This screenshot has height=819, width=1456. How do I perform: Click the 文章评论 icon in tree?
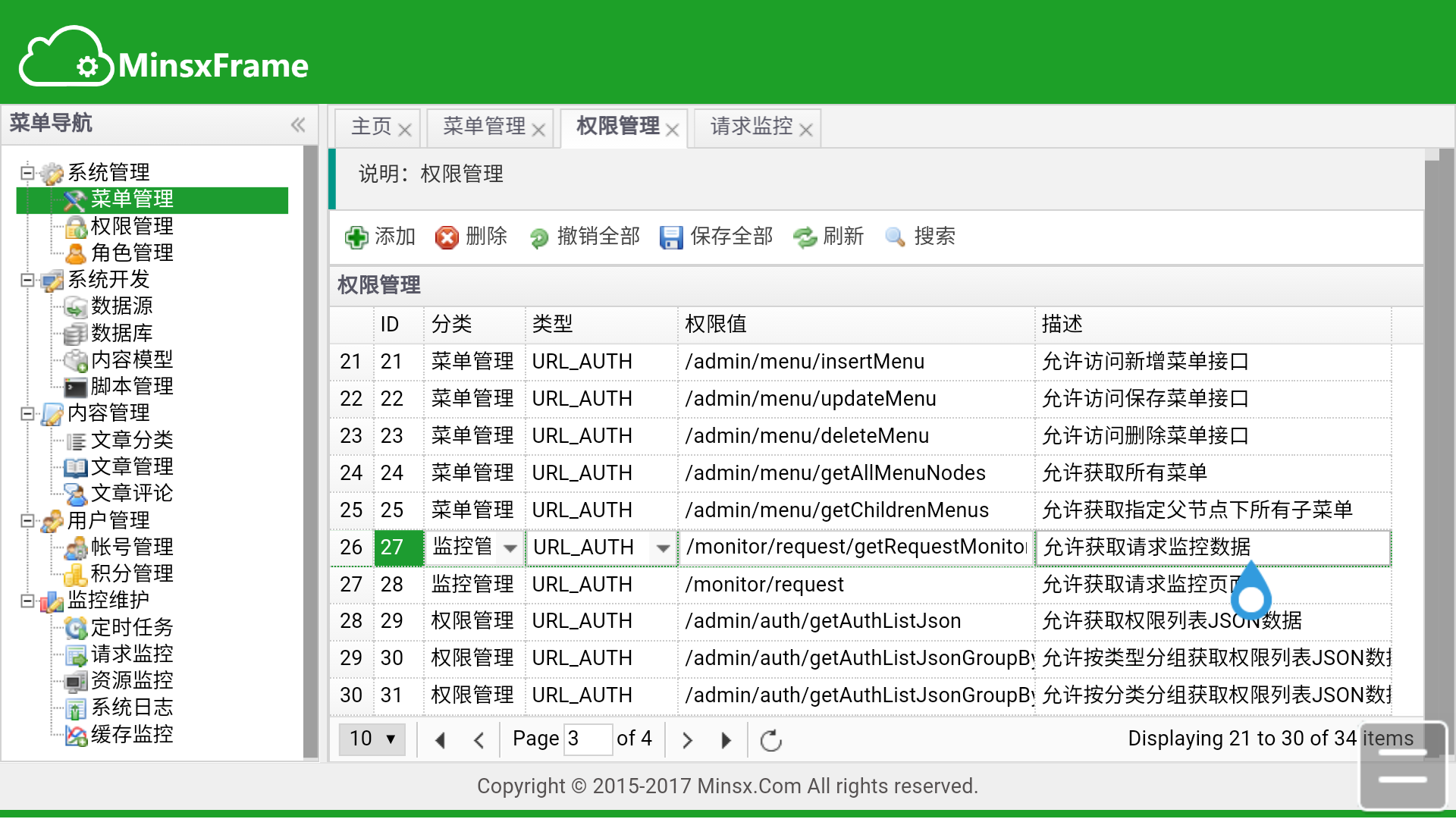tap(75, 494)
